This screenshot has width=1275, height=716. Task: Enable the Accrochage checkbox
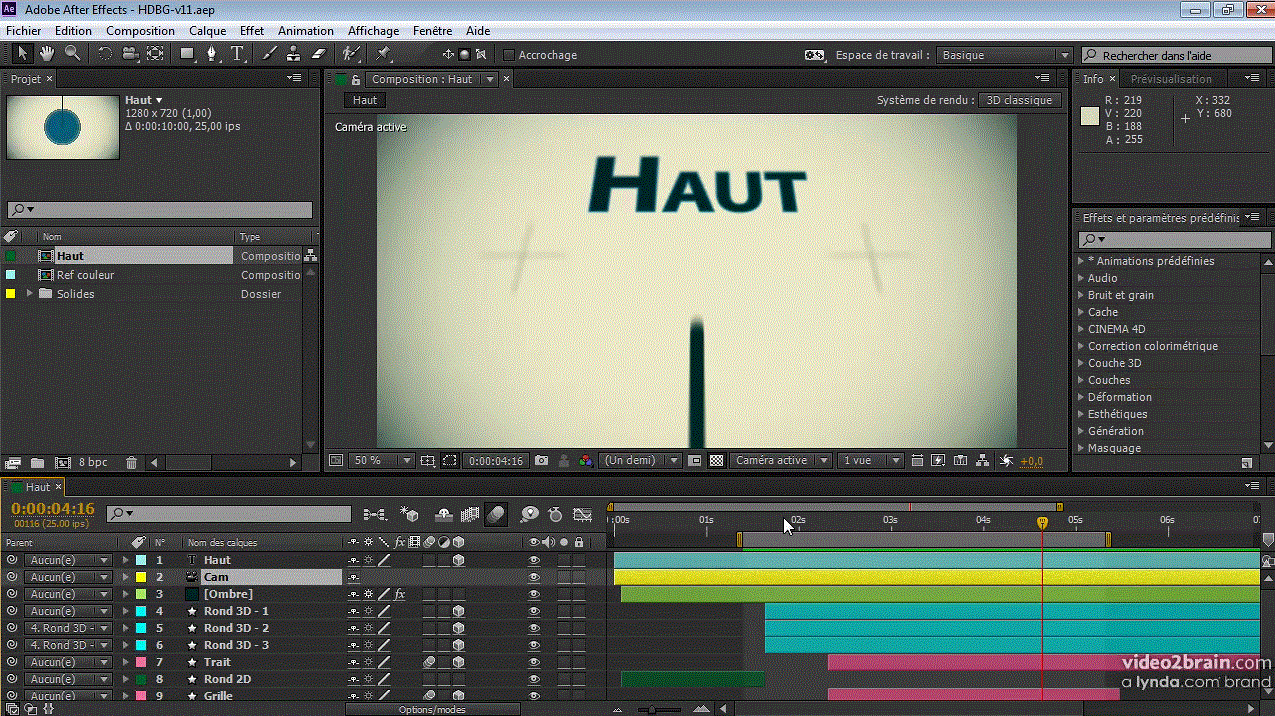pyautogui.click(x=508, y=55)
